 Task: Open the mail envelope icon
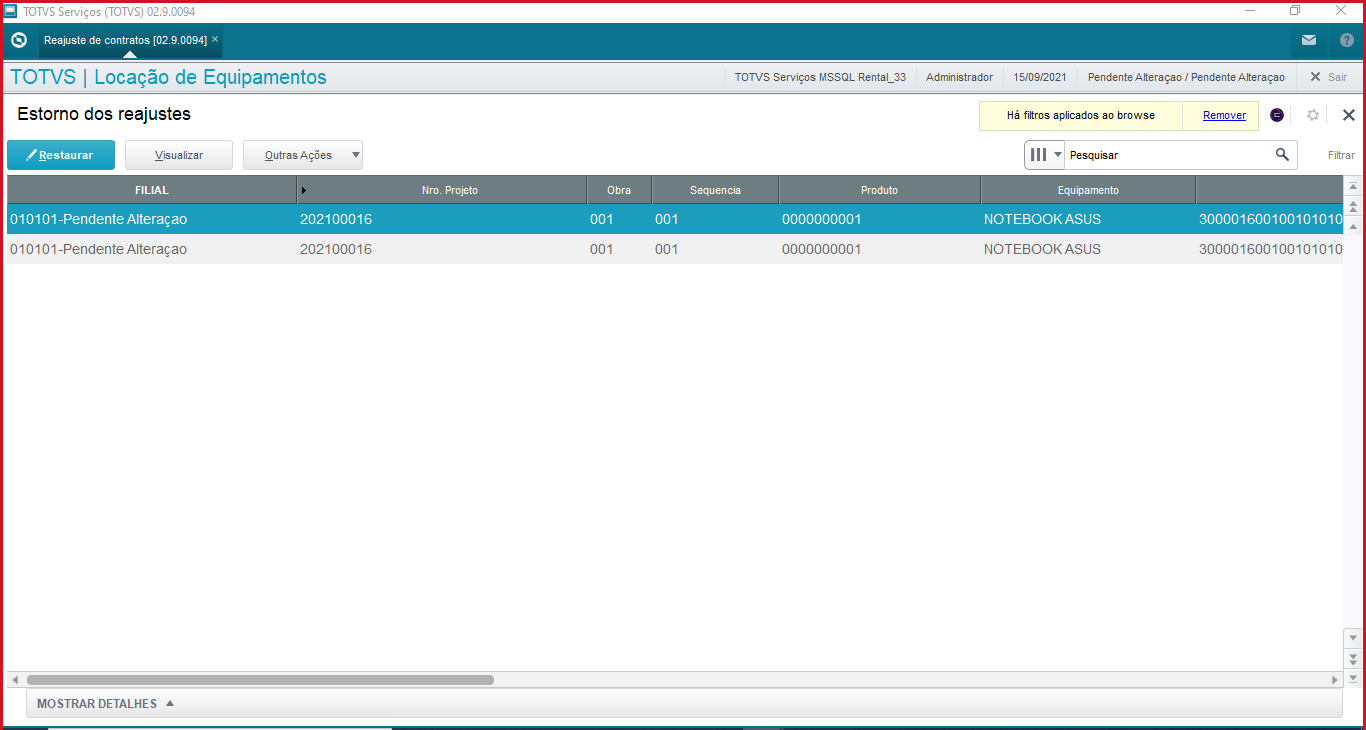pos(1309,40)
